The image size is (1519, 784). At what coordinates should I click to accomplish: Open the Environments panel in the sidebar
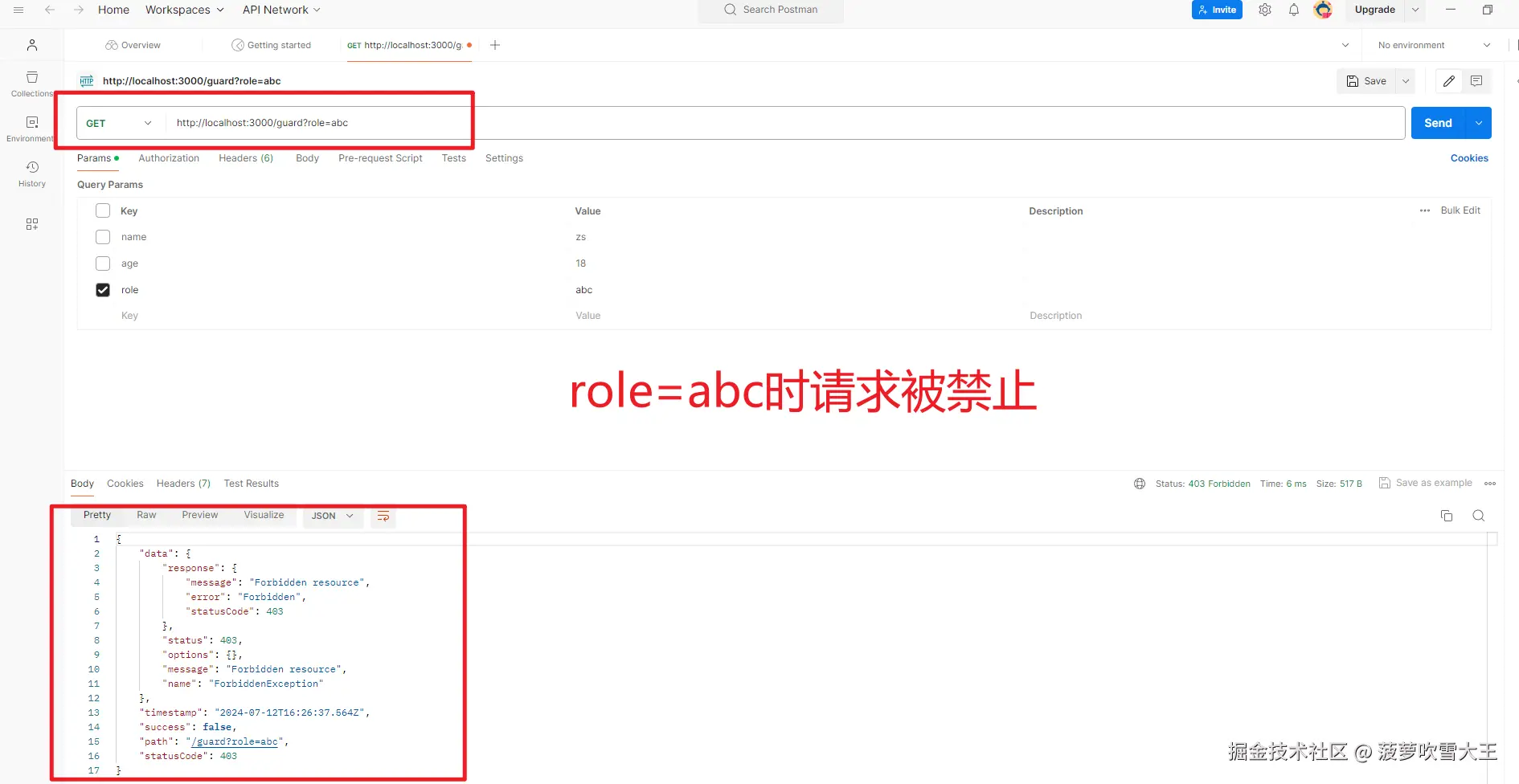31,127
